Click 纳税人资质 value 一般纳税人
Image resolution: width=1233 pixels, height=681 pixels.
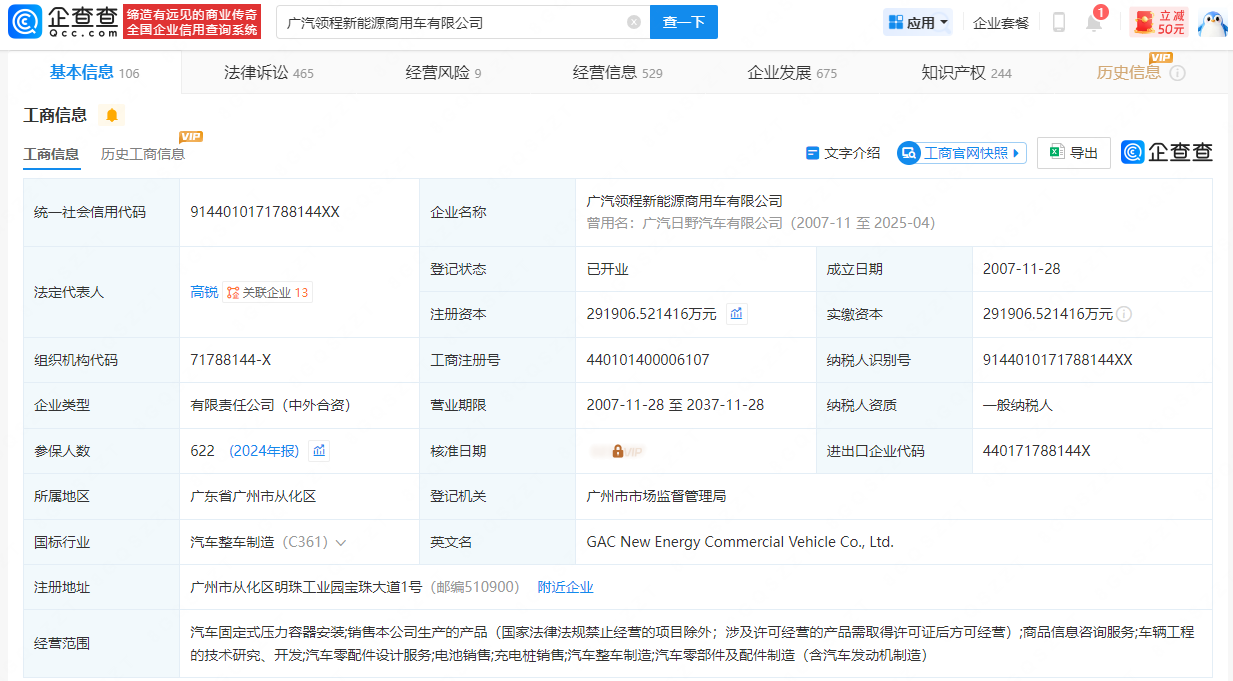pos(1017,405)
